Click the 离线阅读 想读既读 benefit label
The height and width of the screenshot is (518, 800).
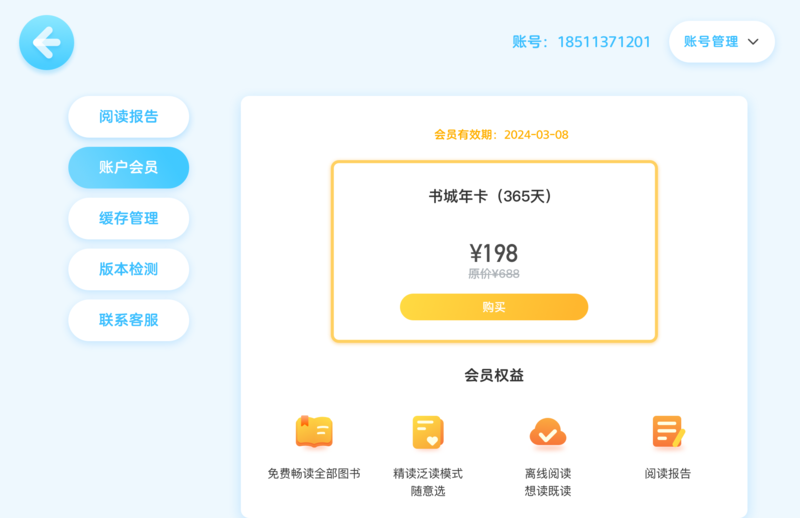pos(547,482)
